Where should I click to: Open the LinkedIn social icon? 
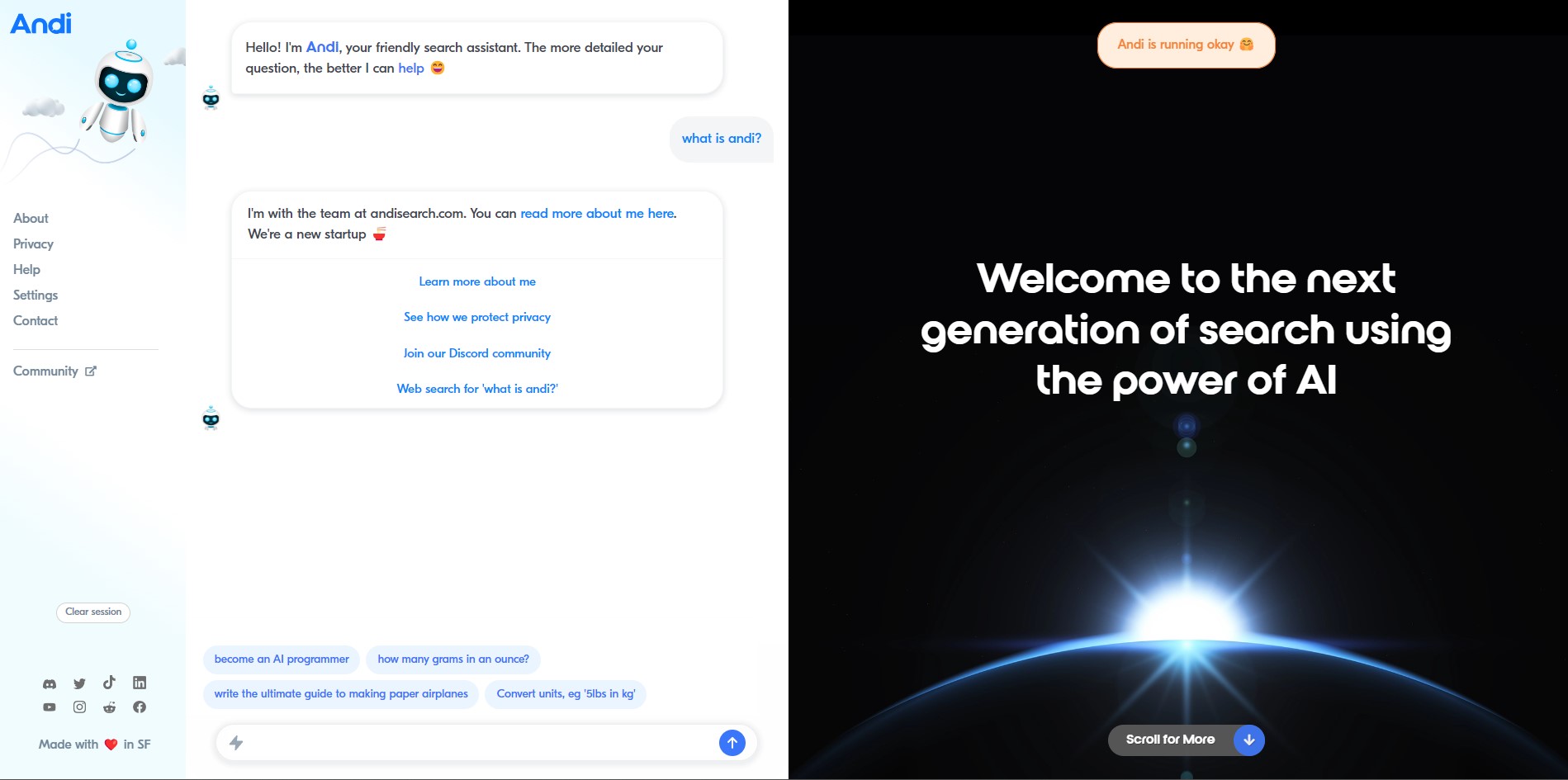tap(140, 683)
